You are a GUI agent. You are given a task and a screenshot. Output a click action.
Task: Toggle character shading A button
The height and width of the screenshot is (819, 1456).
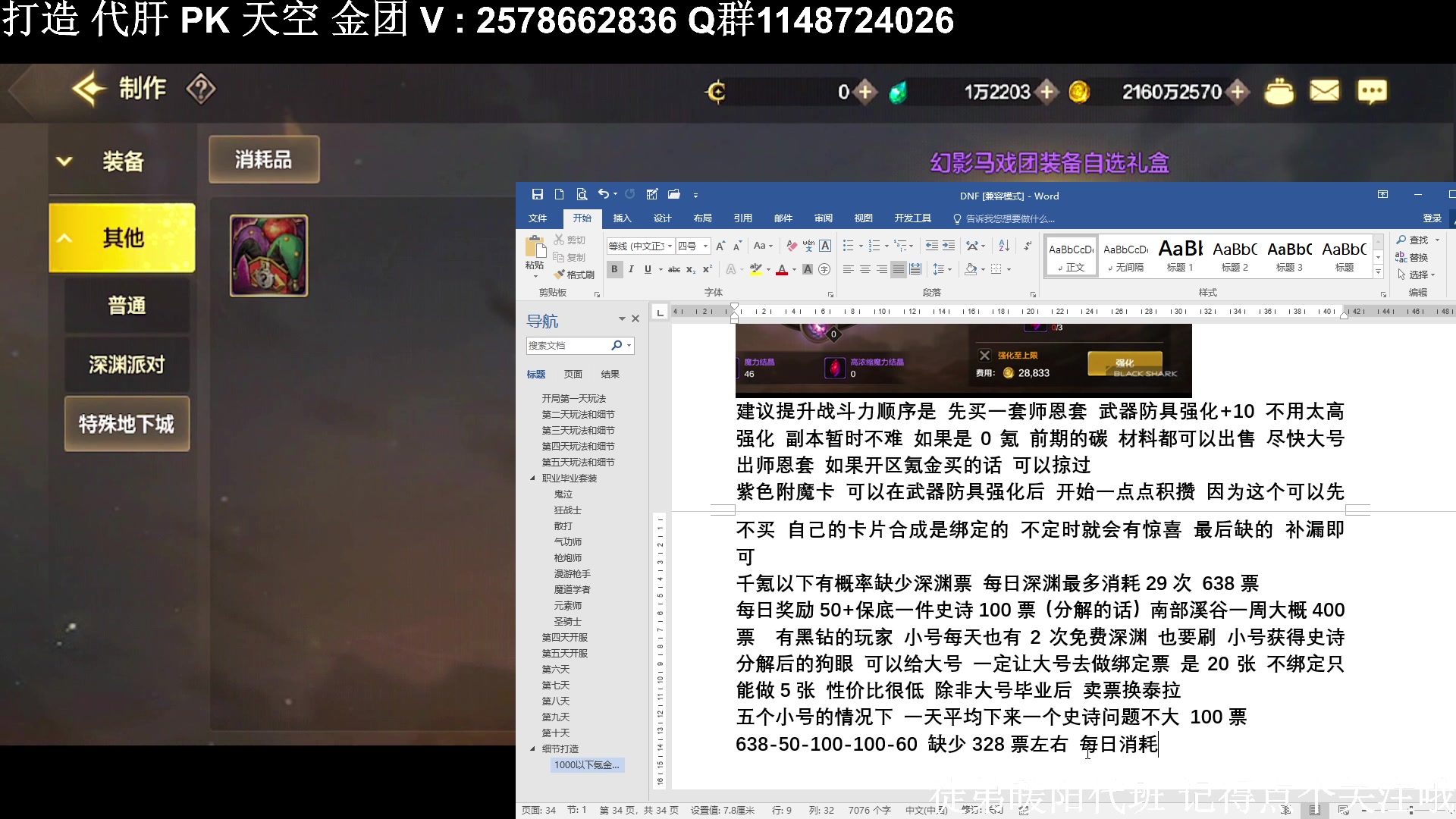[808, 269]
